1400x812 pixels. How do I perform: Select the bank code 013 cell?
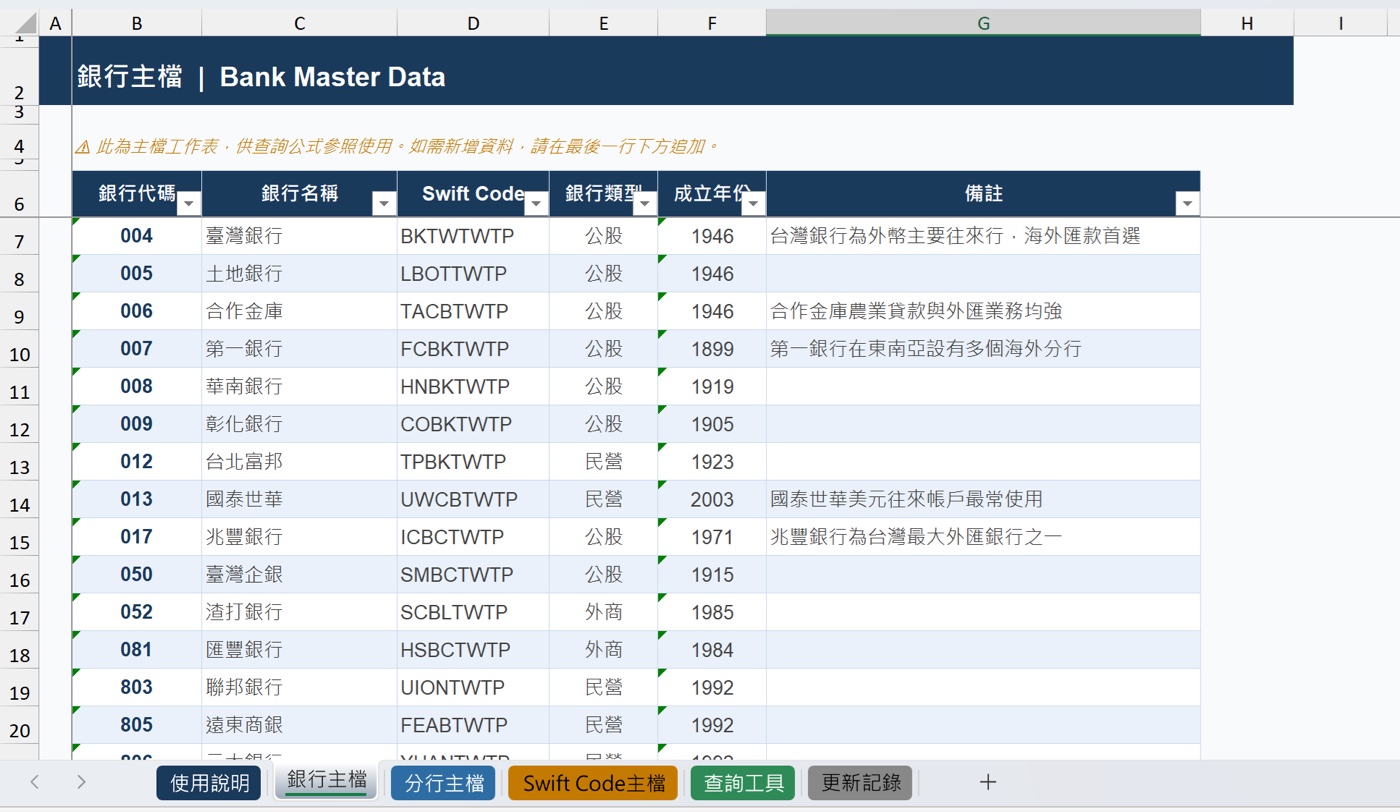(136, 499)
